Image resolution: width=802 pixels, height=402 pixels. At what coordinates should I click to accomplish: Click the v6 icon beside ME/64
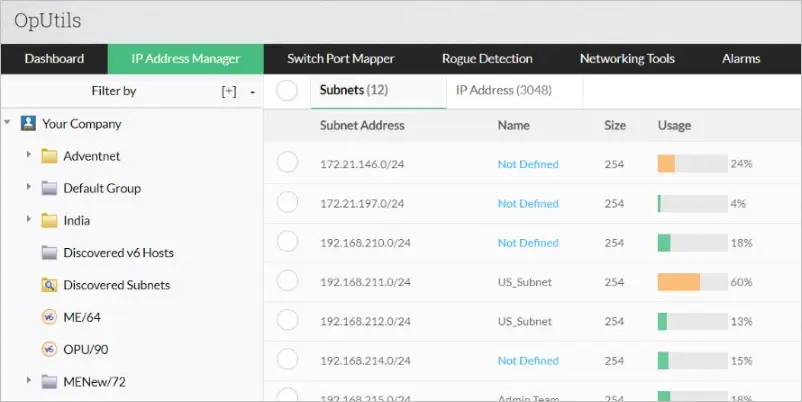pyautogui.click(x=49, y=317)
